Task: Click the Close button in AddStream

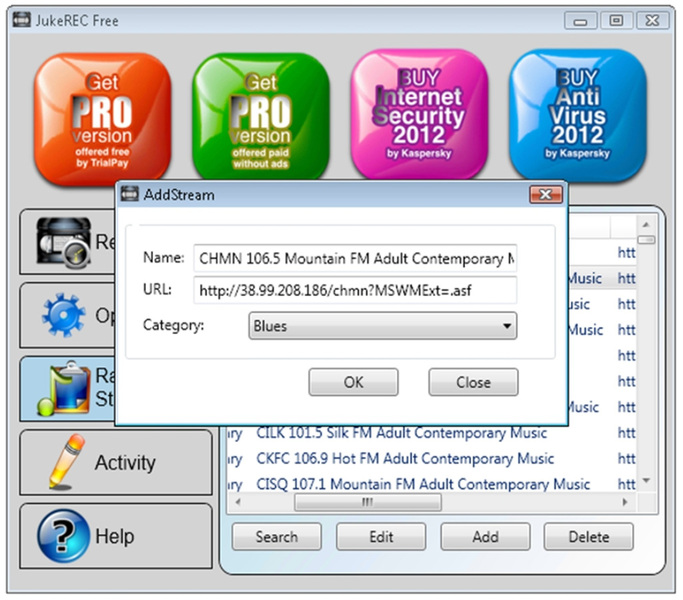Action: (x=473, y=382)
